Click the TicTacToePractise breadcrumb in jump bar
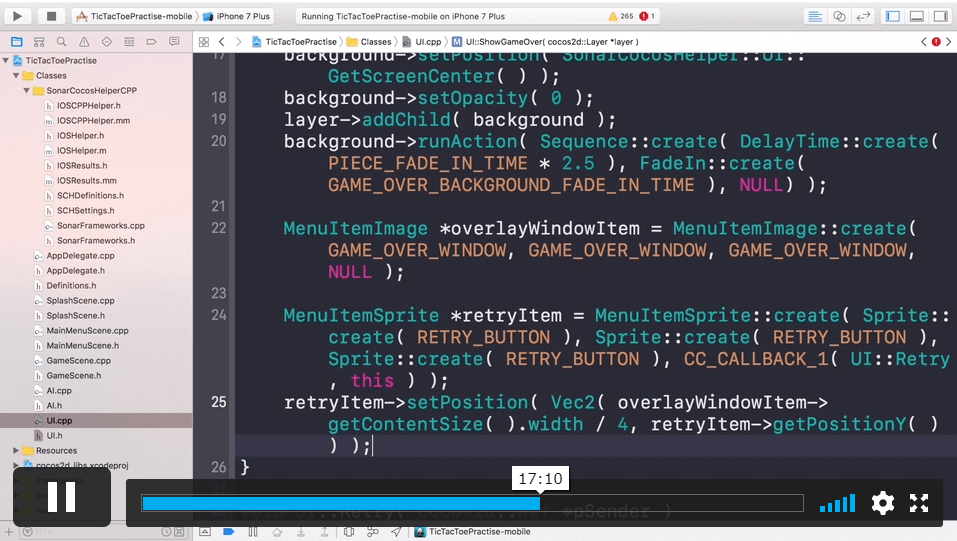 (295, 42)
